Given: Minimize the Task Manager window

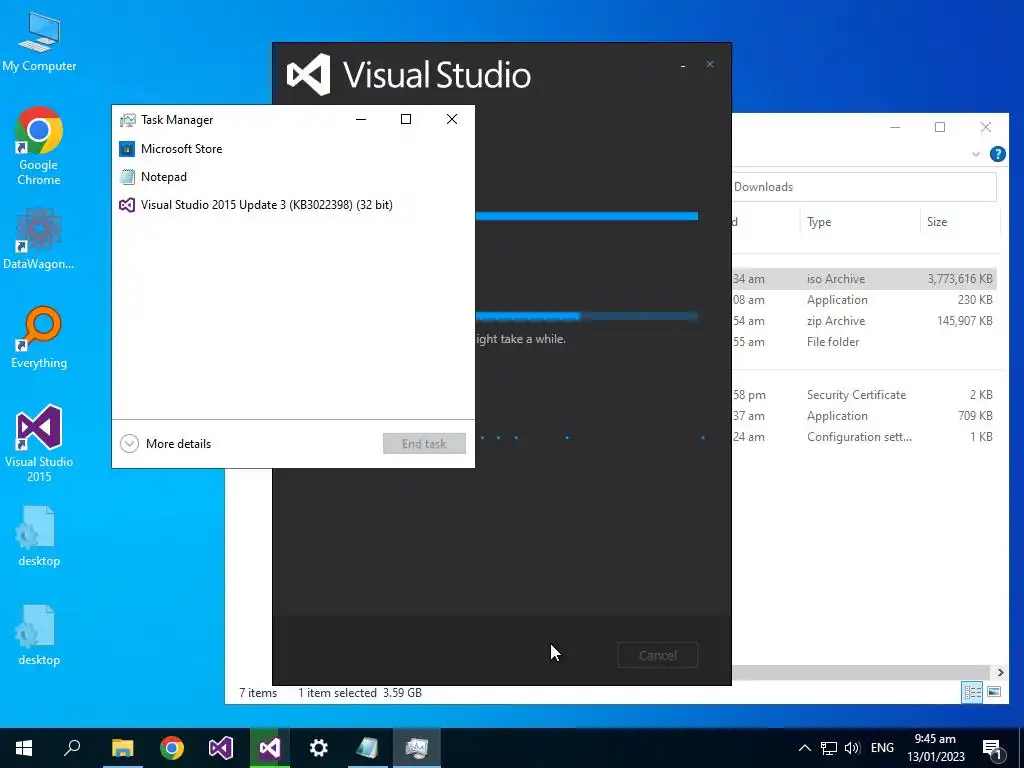Looking at the screenshot, I should [x=360, y=119].
